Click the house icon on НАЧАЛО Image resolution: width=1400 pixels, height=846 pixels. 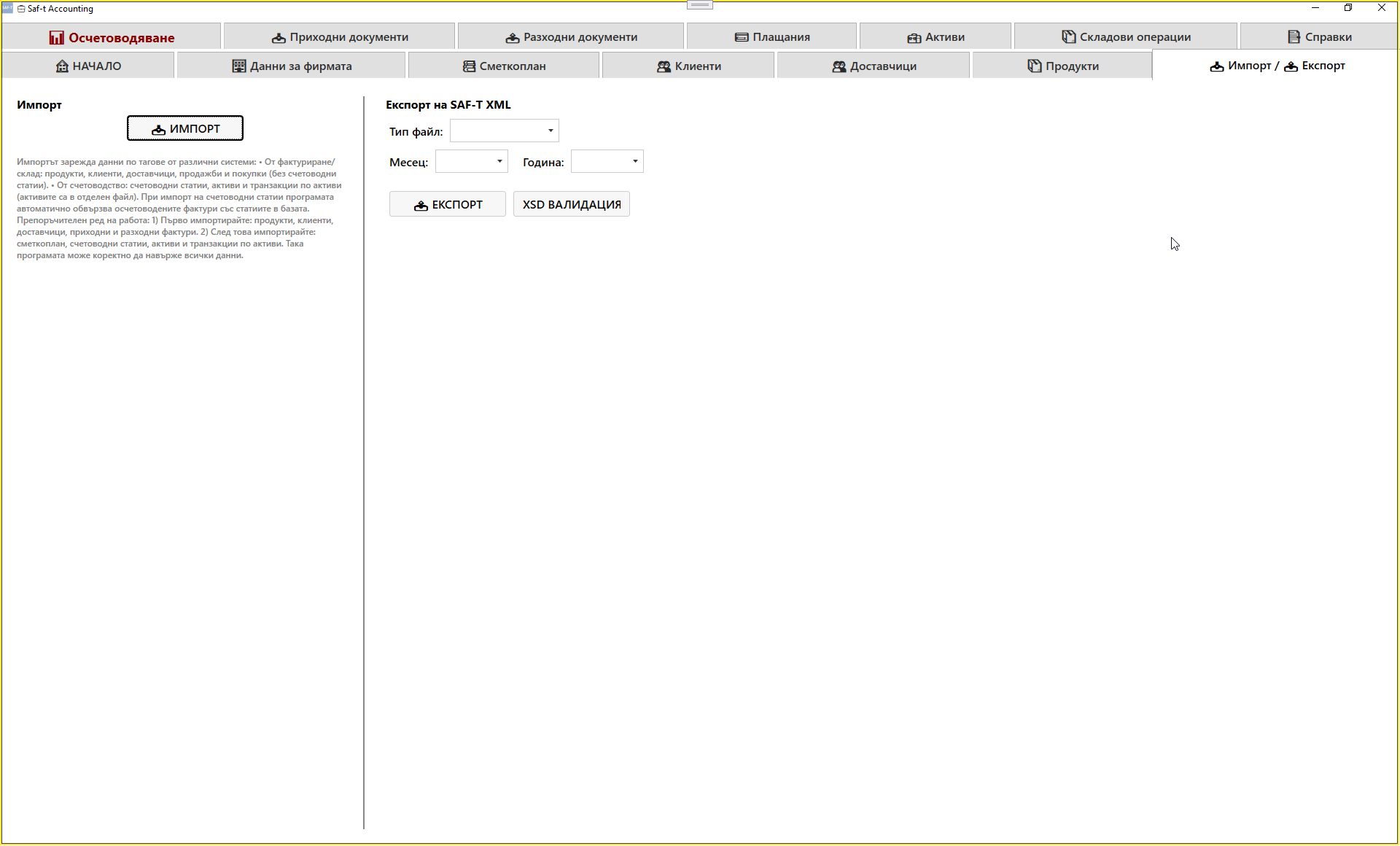62,66
